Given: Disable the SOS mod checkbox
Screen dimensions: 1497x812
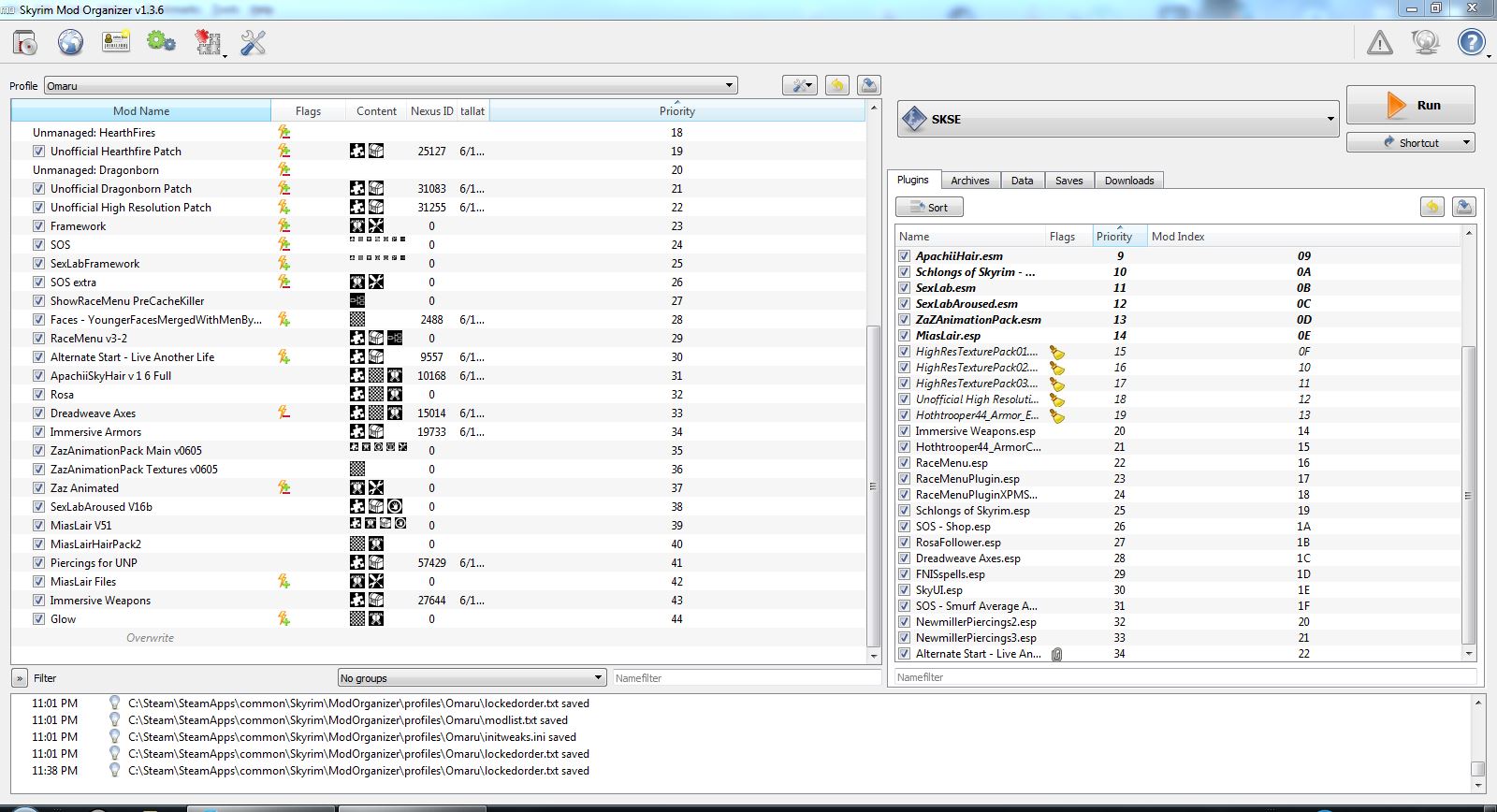Looking at the screenshot, I should 38,244.
